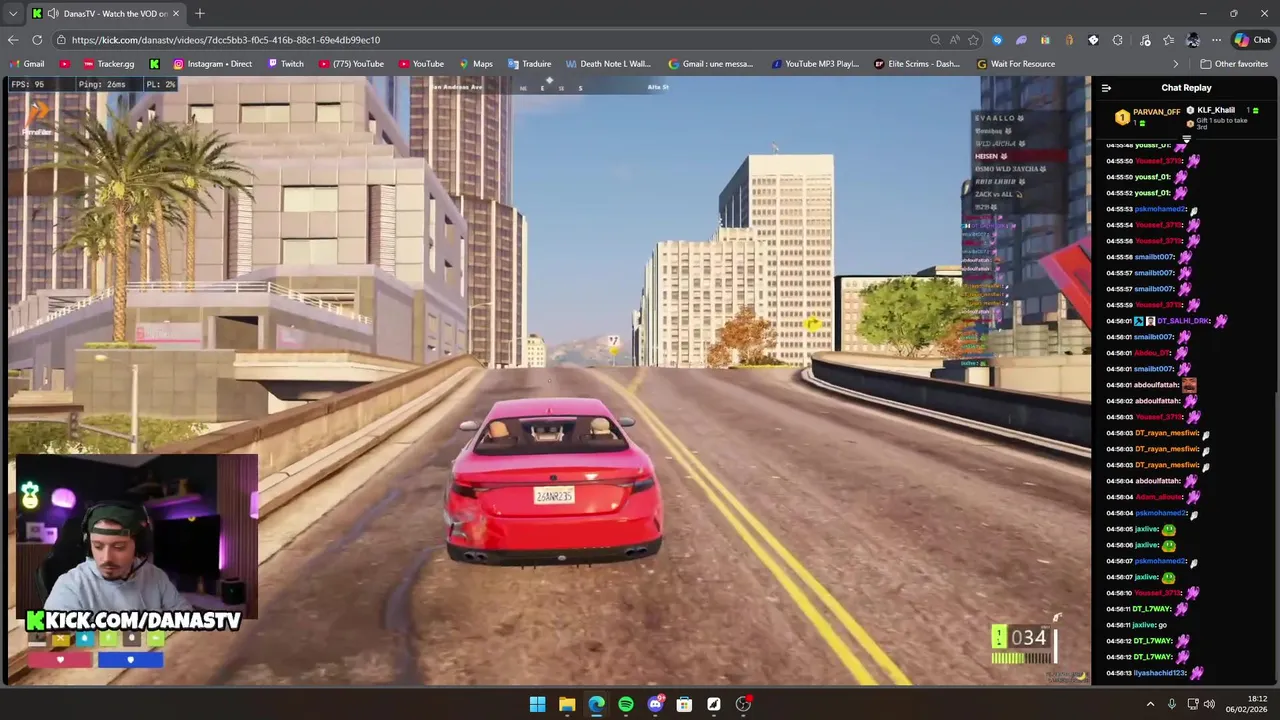Screen dimensions: 1280x720
Task: Open a new tab with the plus button
Action: 200,13
